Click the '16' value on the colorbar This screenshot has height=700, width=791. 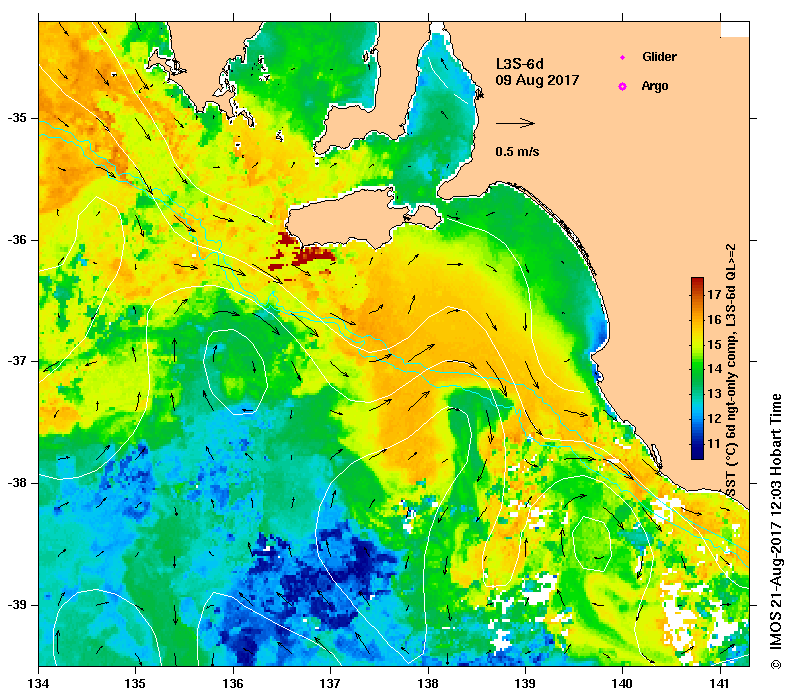tap(714, 319)
